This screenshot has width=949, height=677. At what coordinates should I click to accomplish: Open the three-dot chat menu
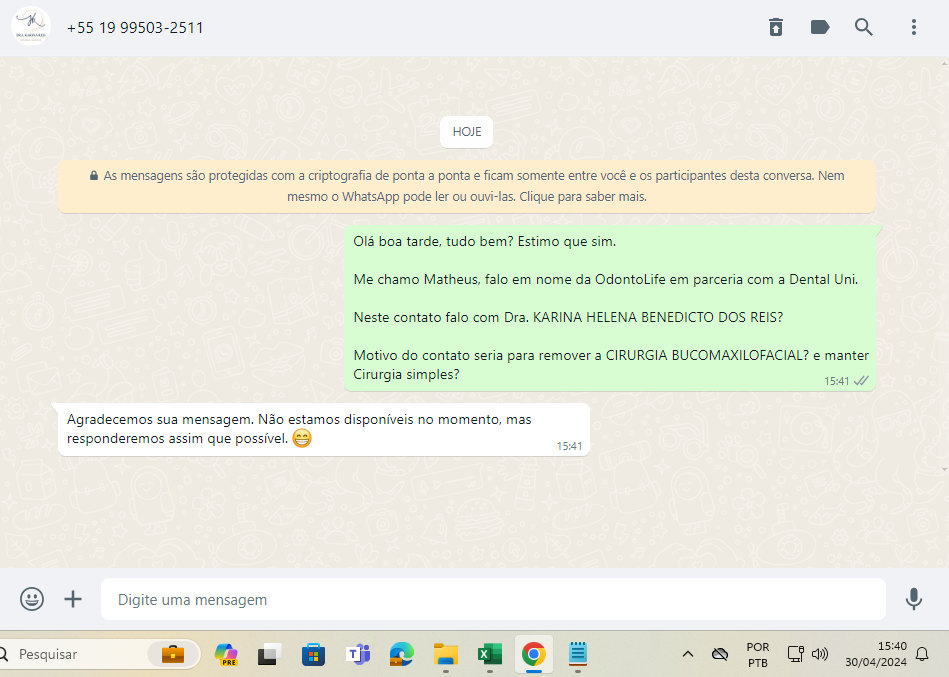(914, 27)
